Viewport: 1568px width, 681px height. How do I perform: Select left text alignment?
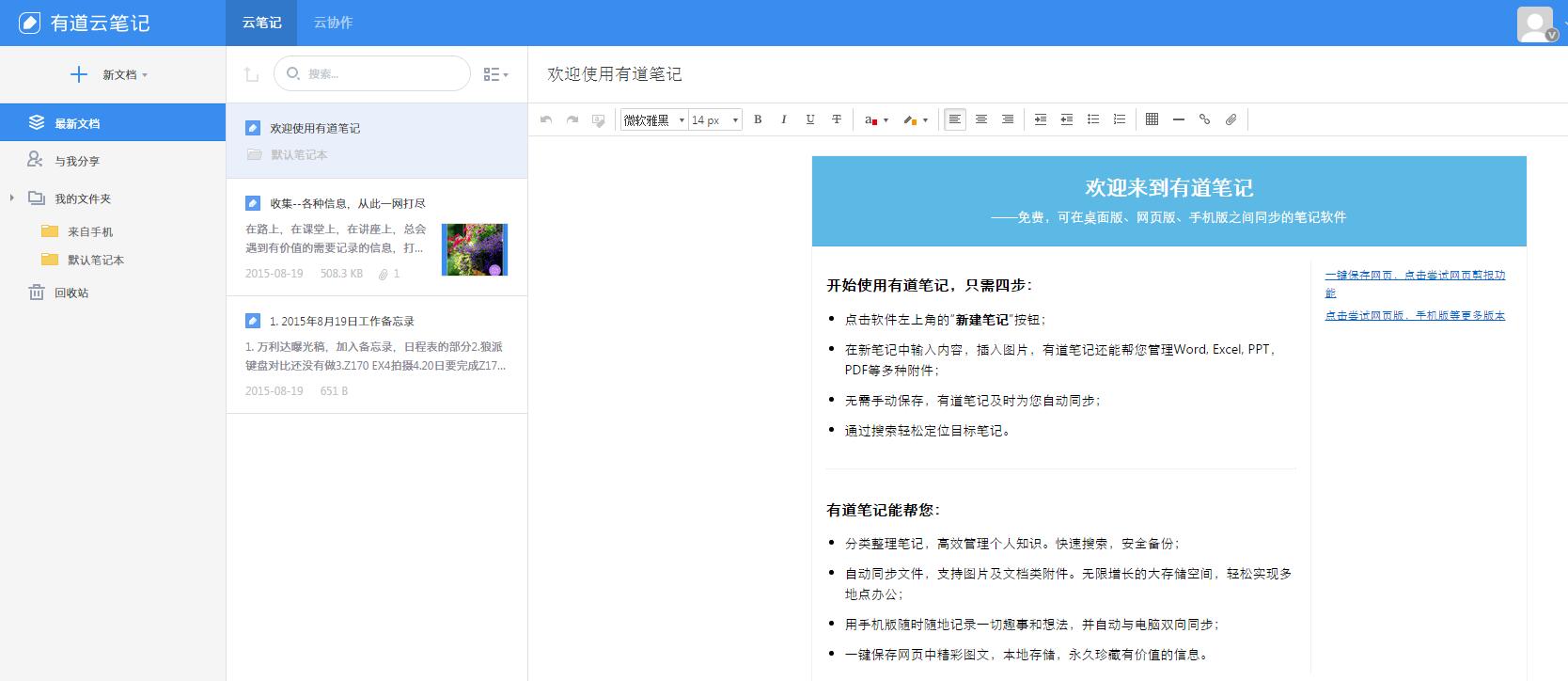[955, 119]
